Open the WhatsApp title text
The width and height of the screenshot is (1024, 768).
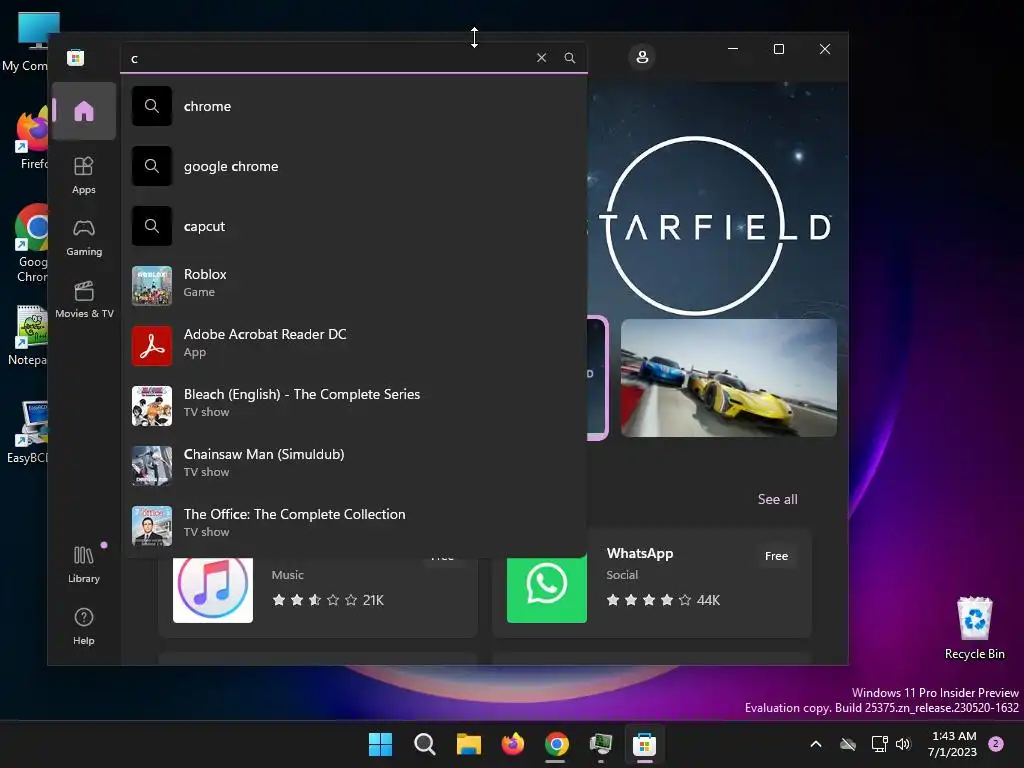[x=639, y=553]
